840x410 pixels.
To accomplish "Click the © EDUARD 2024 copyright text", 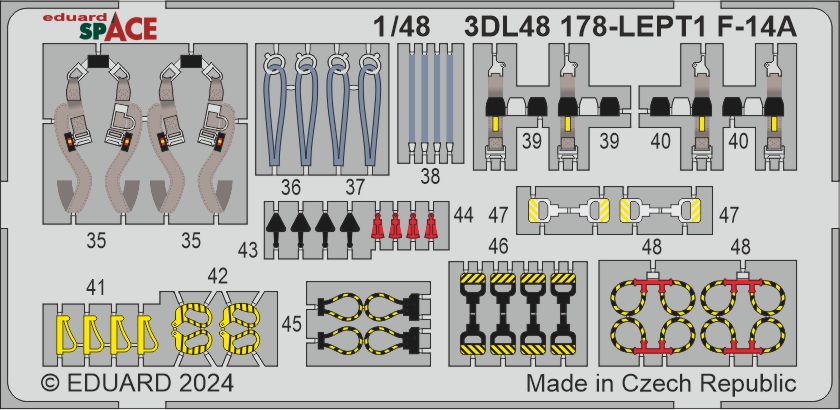I will coord(138,384).
